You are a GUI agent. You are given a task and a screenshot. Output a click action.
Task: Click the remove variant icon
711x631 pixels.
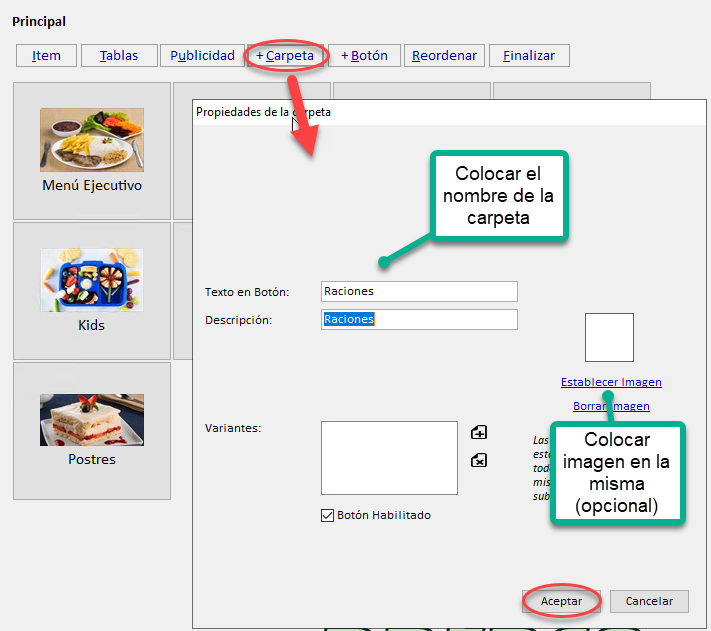479,460
